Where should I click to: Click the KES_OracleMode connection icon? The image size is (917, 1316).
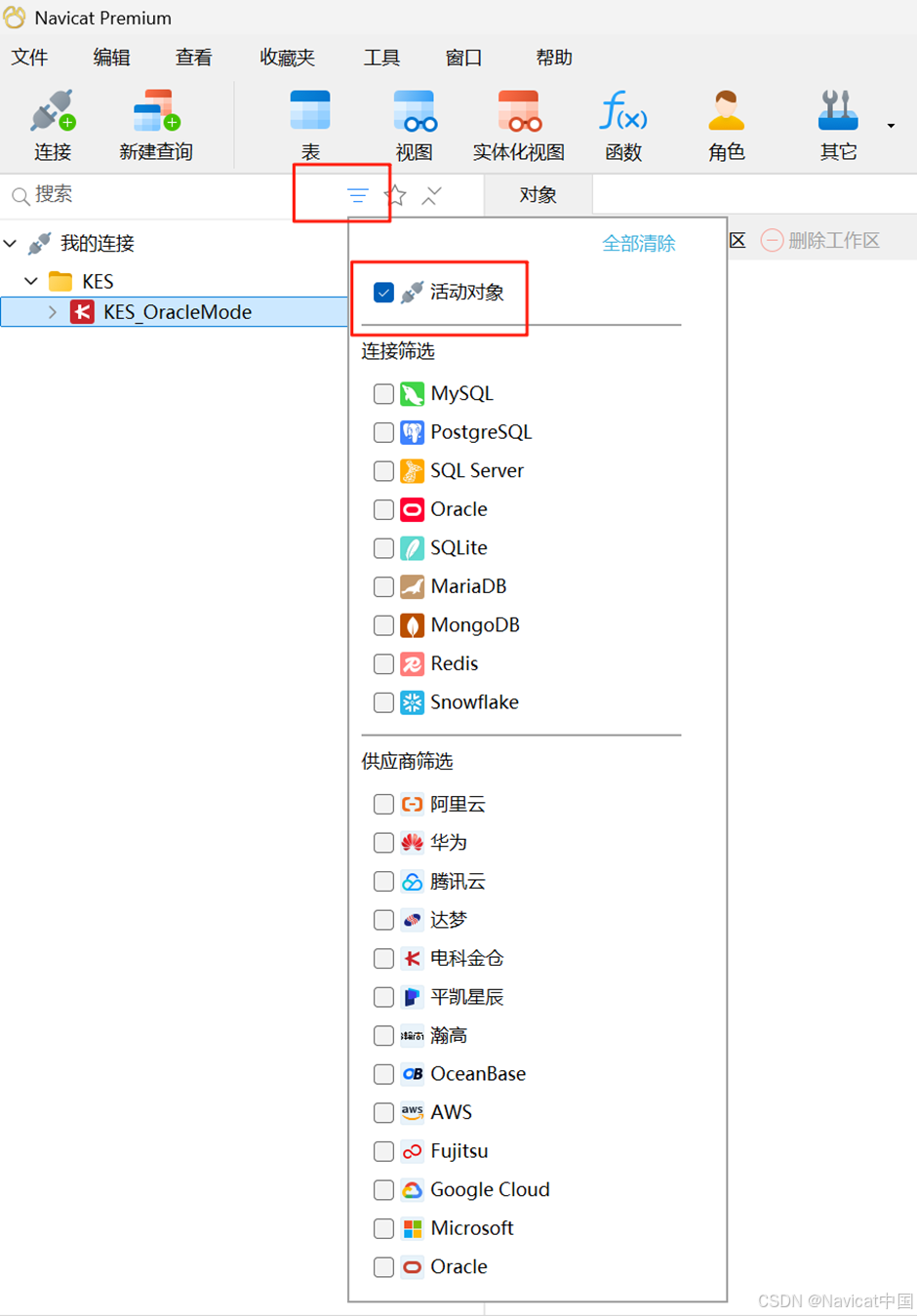83,312
